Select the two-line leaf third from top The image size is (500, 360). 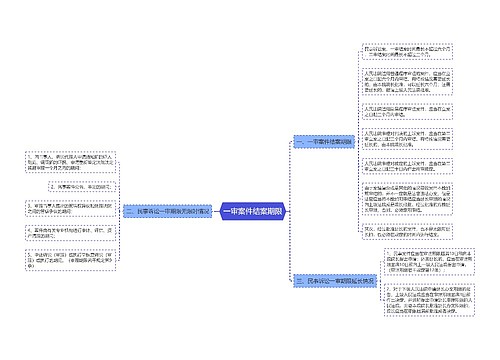tap(407, 111)
